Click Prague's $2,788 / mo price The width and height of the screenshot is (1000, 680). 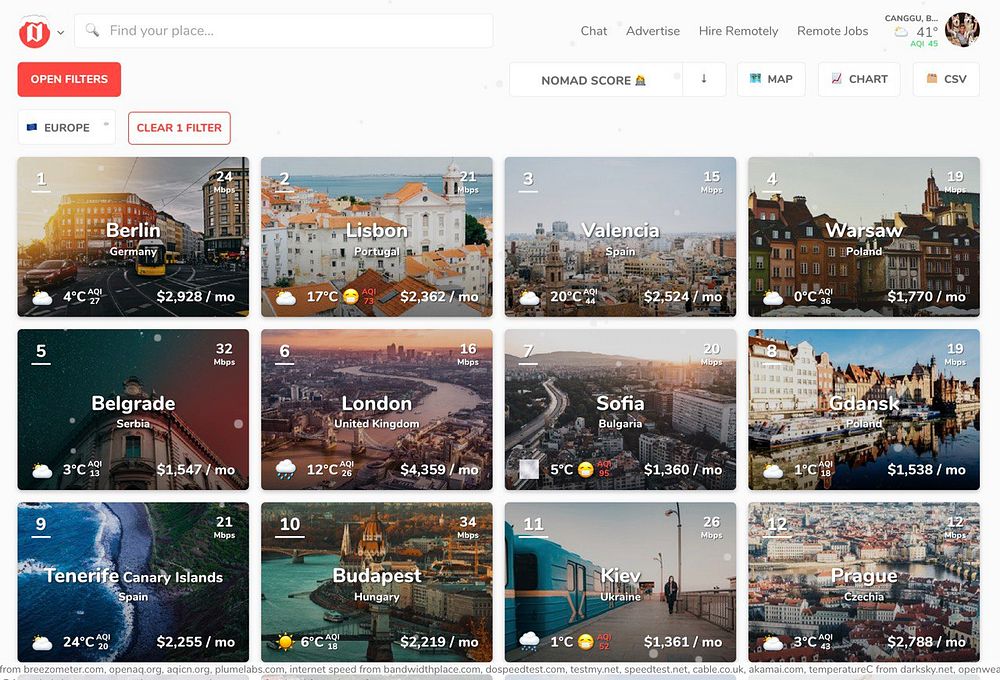click(x=927, y=642)
